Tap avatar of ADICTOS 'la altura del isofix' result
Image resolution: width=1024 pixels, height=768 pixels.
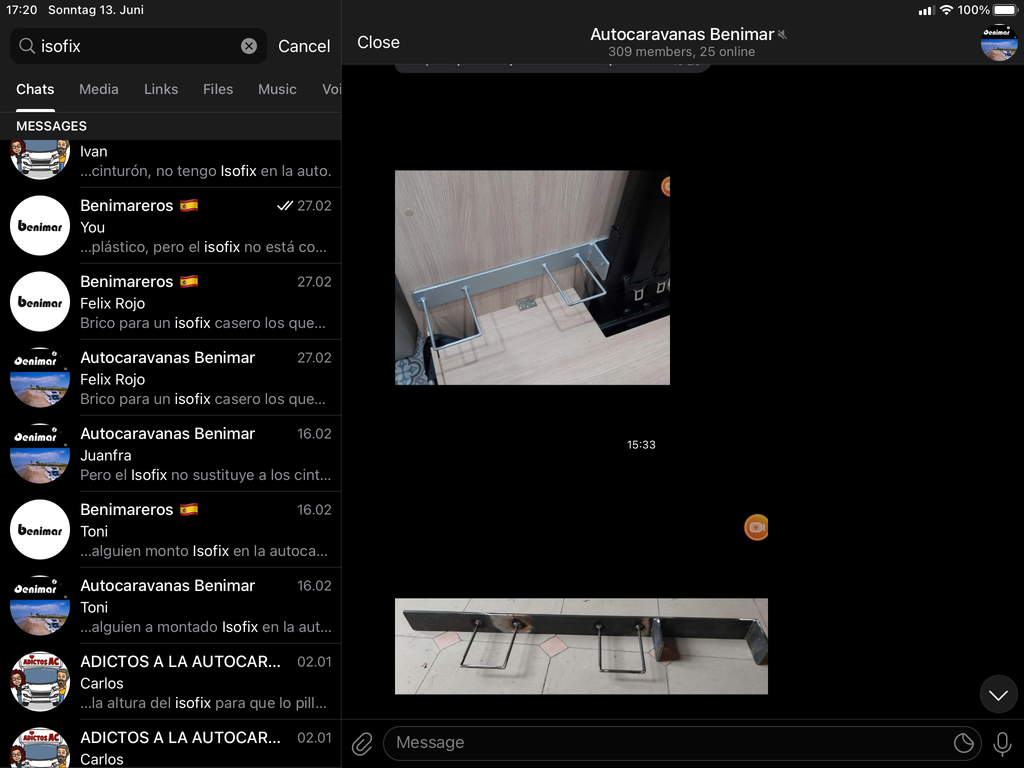pyautogui.click(x=40, y=681)
